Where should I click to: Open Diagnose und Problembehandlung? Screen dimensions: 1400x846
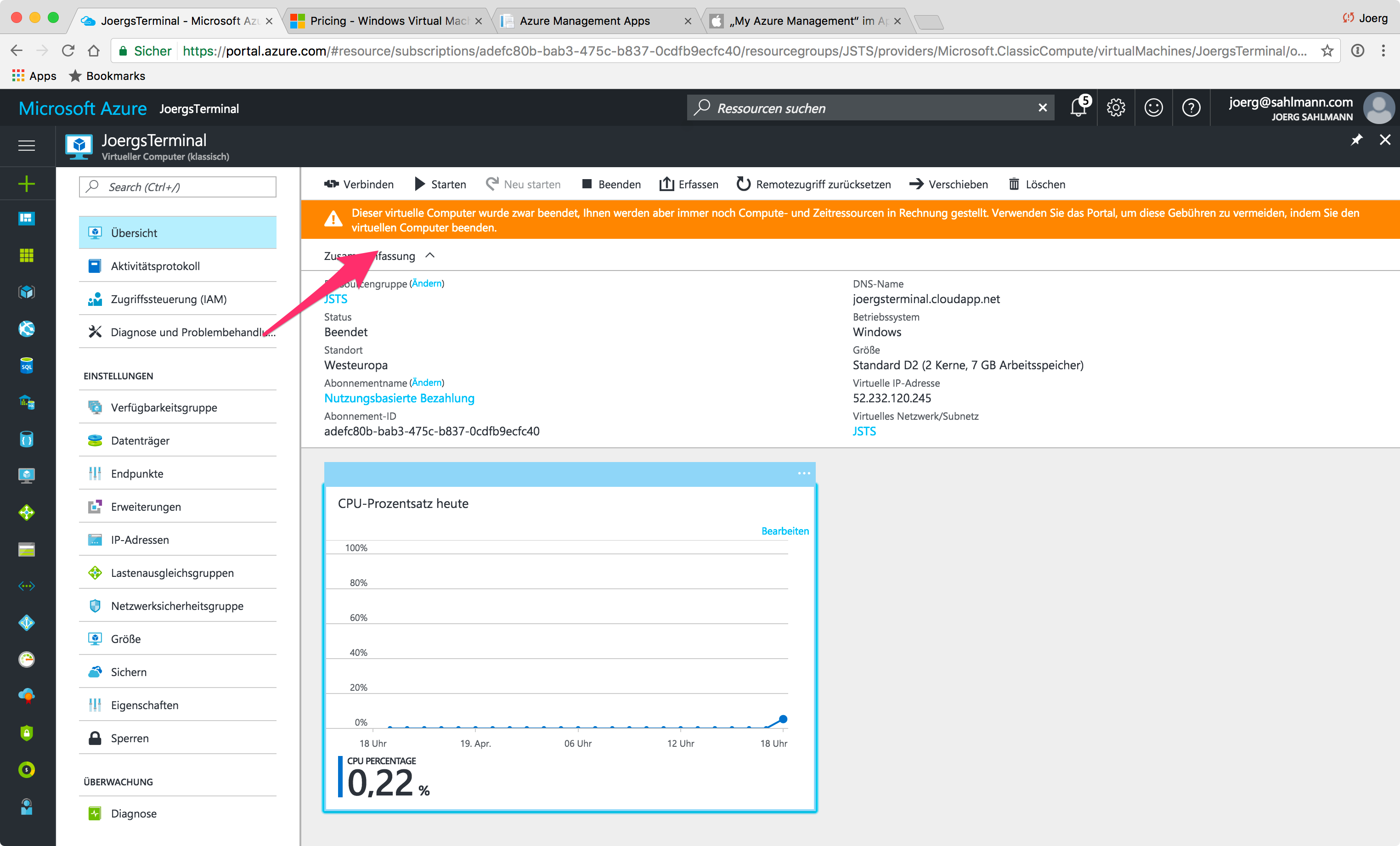coord(177,332)
